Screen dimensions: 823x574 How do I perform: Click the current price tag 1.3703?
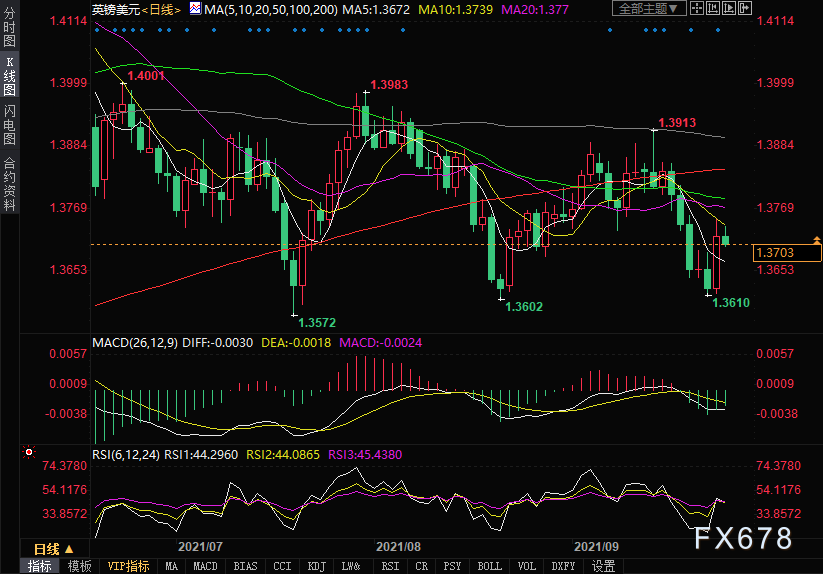[787, 253]
